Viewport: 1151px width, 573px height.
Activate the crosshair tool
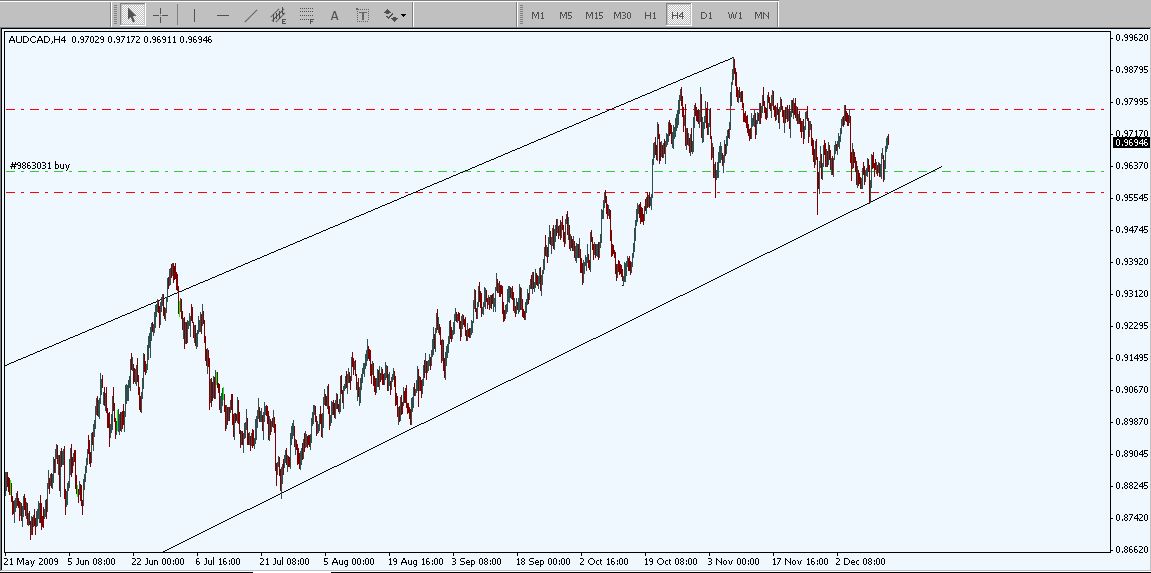[x=160, y=15]
